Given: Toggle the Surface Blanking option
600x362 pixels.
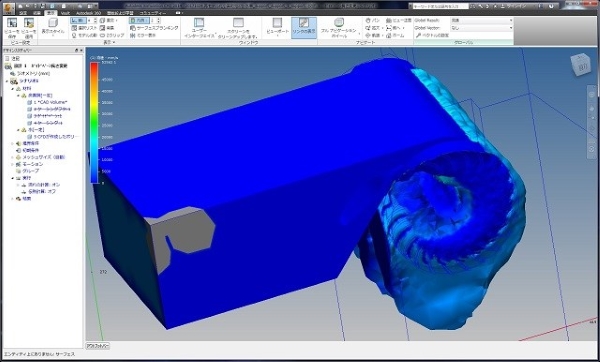Looking at the screenshot, I should click(x=154, y=28).
